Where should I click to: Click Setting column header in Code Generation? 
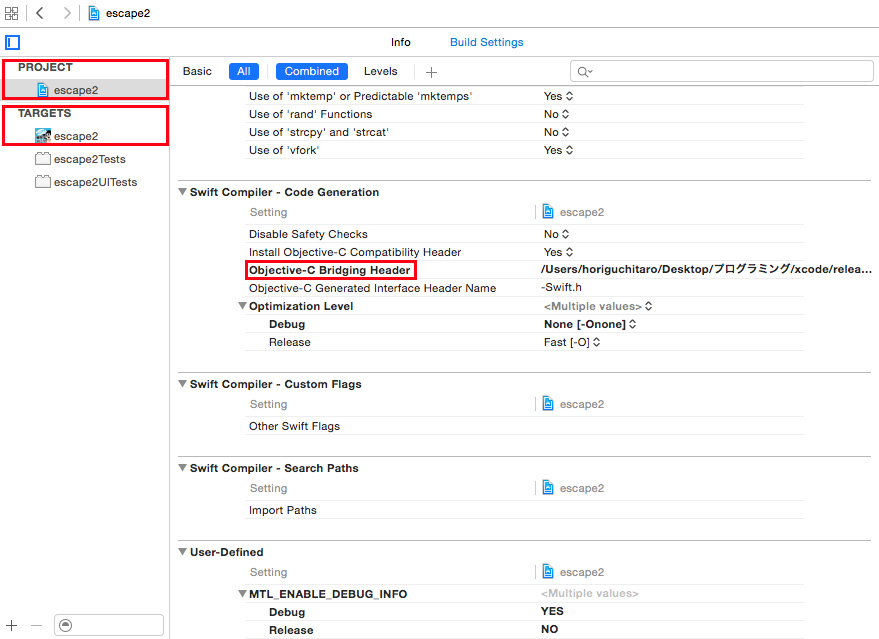pyautogui.click(x=268, y=212)
